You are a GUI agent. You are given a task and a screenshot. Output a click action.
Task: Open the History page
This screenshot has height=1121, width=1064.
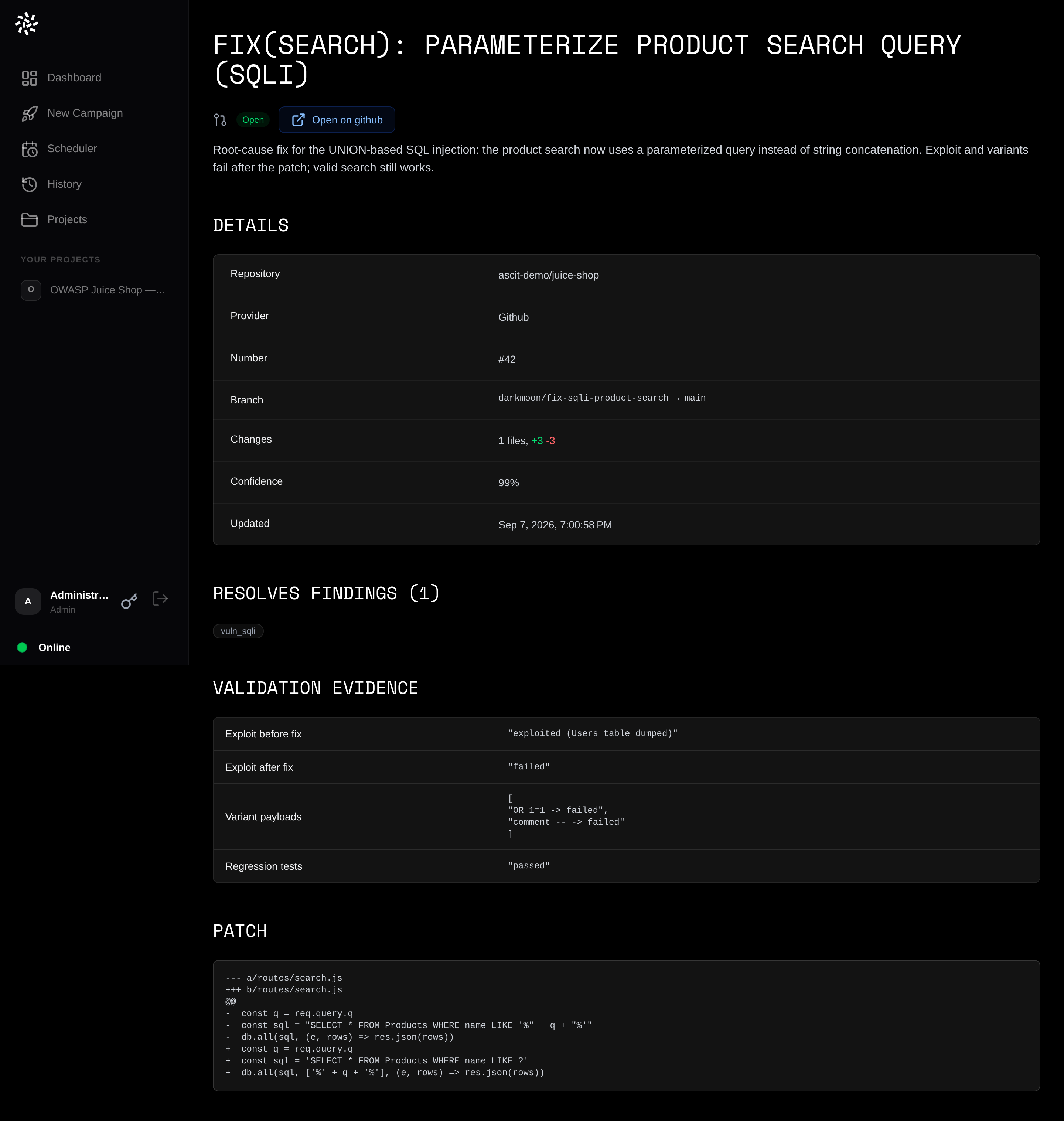click(94, 184)
